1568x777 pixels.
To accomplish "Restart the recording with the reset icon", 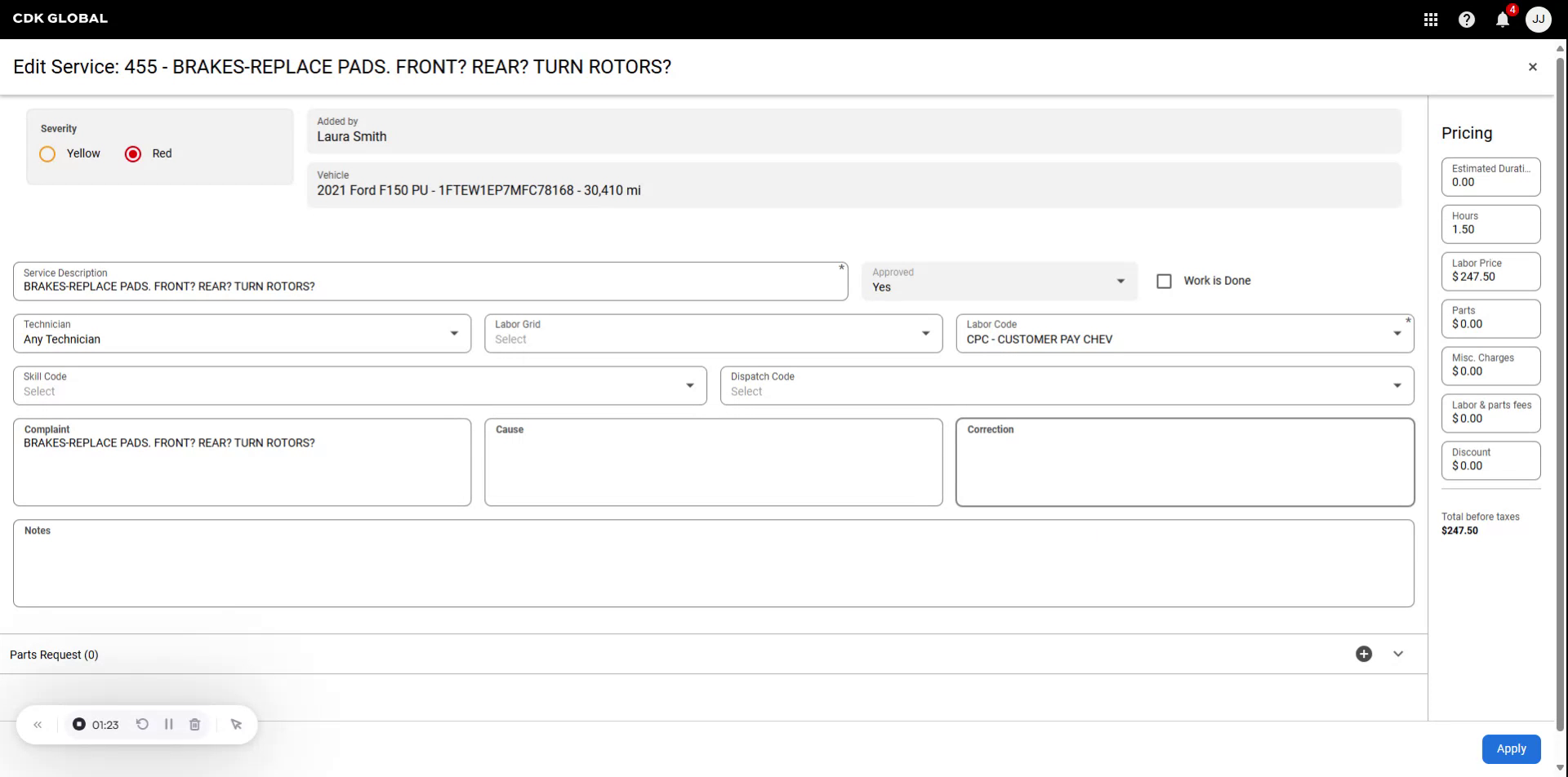I will [142, 724].
